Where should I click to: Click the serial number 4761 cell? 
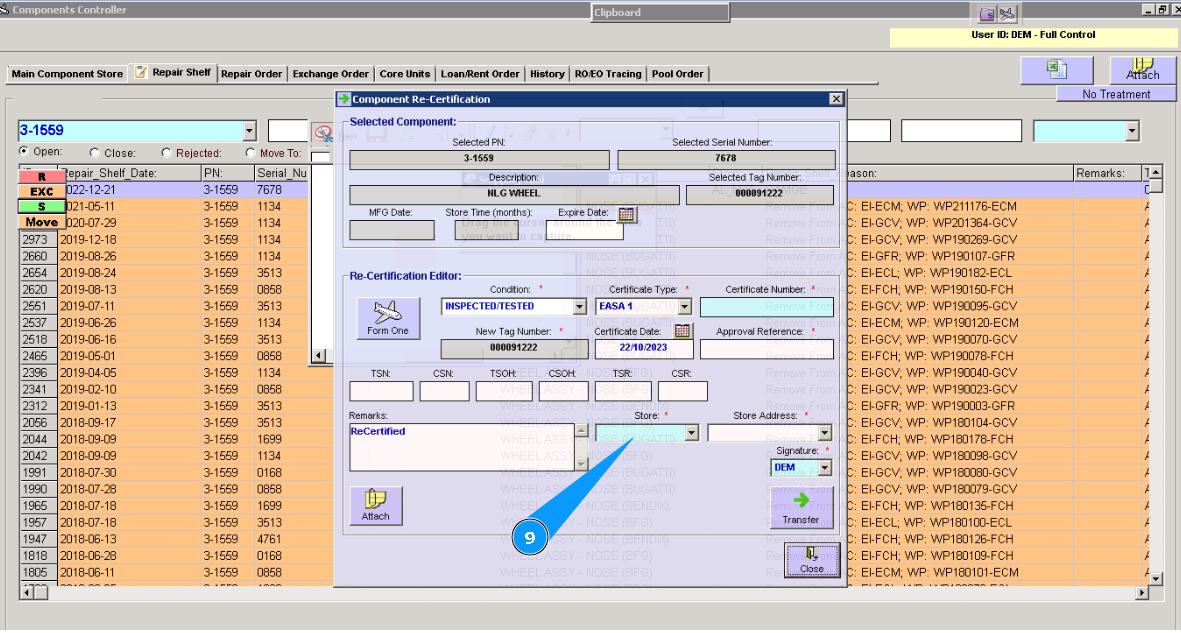click(x=281, y=539)
